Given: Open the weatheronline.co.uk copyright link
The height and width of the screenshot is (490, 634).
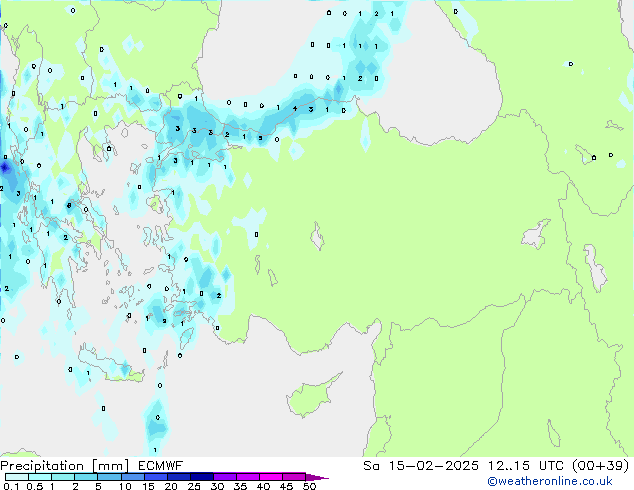Looking at the screenshot, I should tap(550, 481).
